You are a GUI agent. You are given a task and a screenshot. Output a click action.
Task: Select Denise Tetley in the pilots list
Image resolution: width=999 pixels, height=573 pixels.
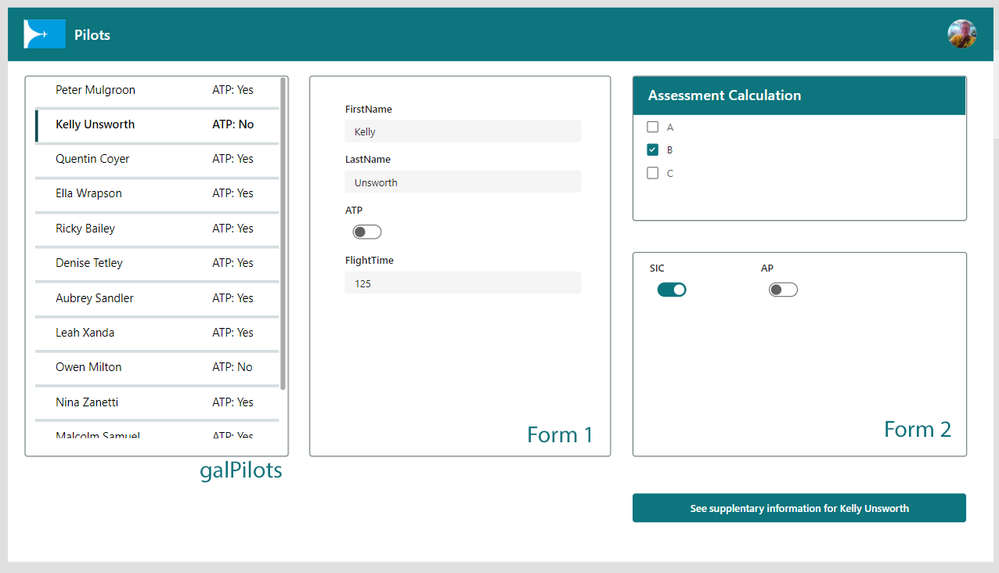coord(157,263)
